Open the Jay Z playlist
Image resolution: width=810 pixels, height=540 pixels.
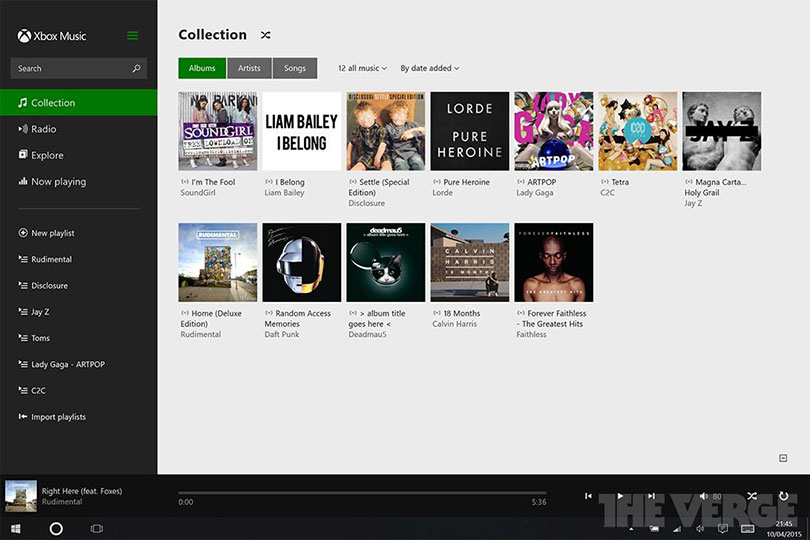[x=34, y=312]
